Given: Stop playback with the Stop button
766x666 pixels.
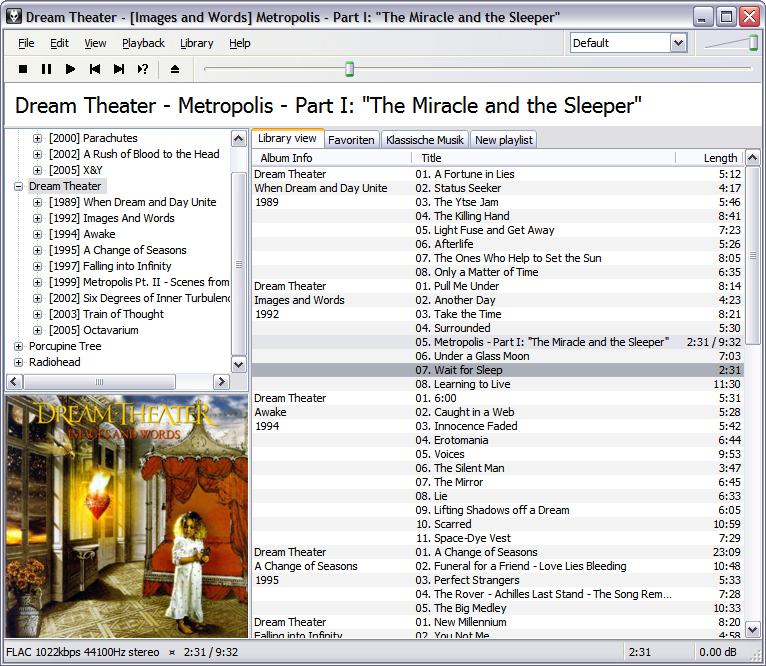Looking at the screenshot, I should (22, 69).
